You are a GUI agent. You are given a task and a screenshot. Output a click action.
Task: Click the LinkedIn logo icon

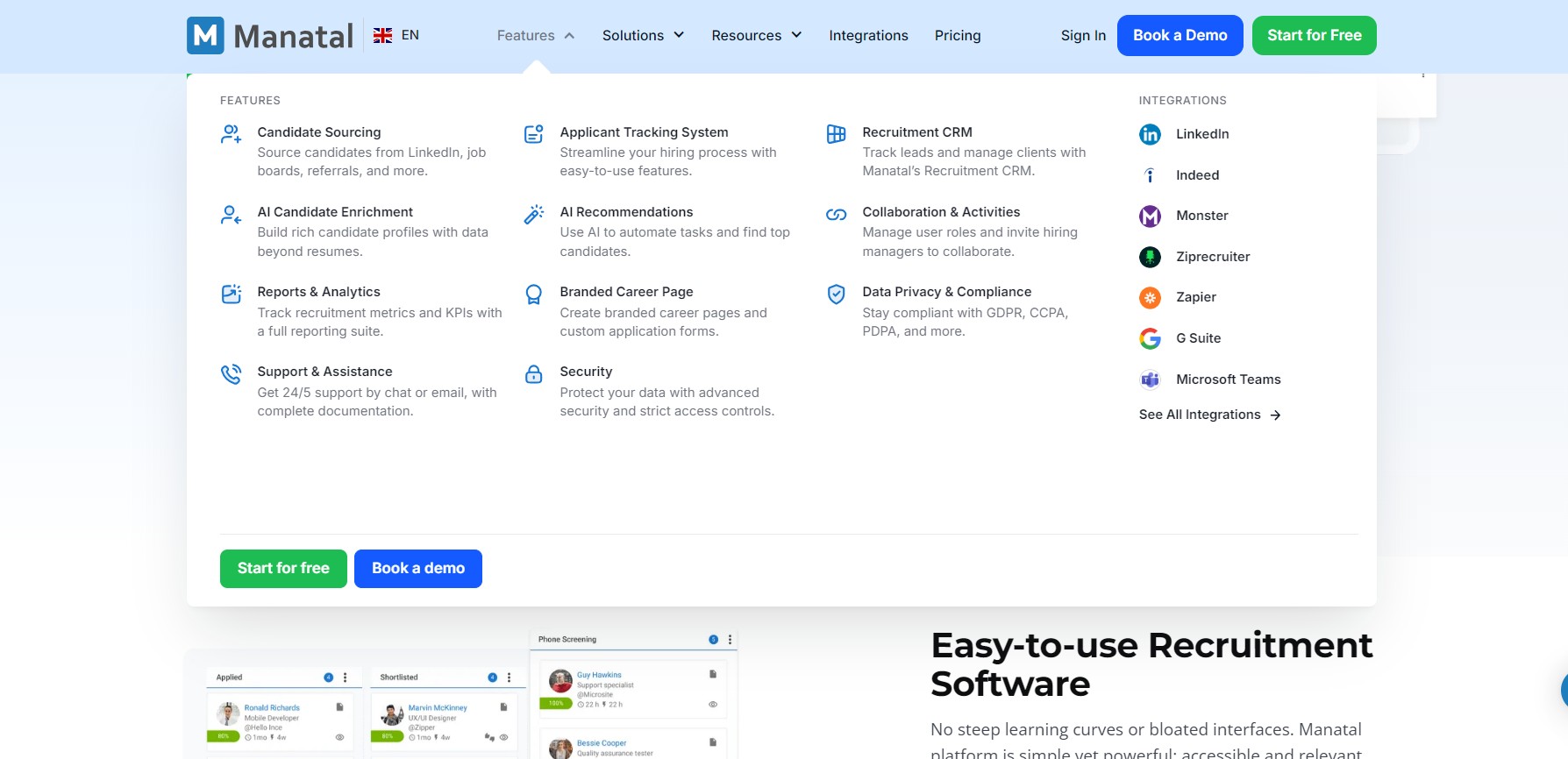coord(1150,134)
